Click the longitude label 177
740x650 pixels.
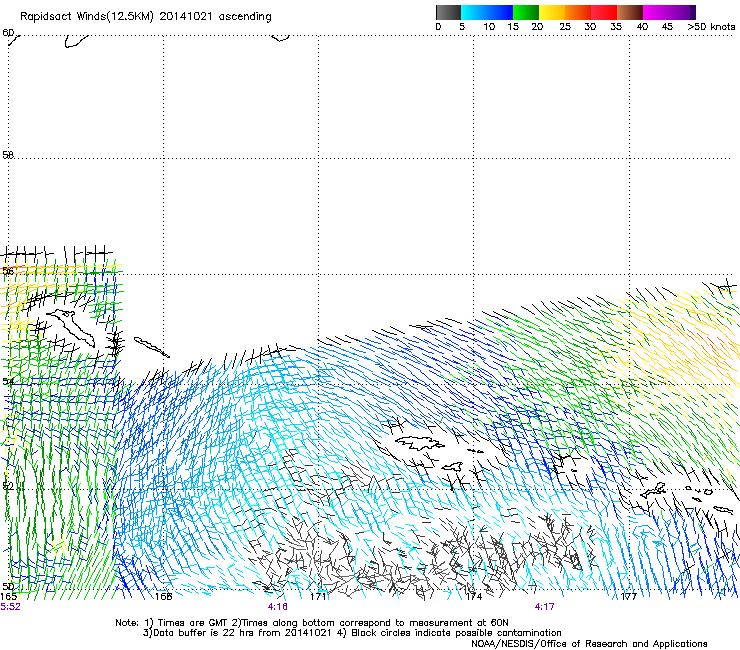[x=629, y=597]
